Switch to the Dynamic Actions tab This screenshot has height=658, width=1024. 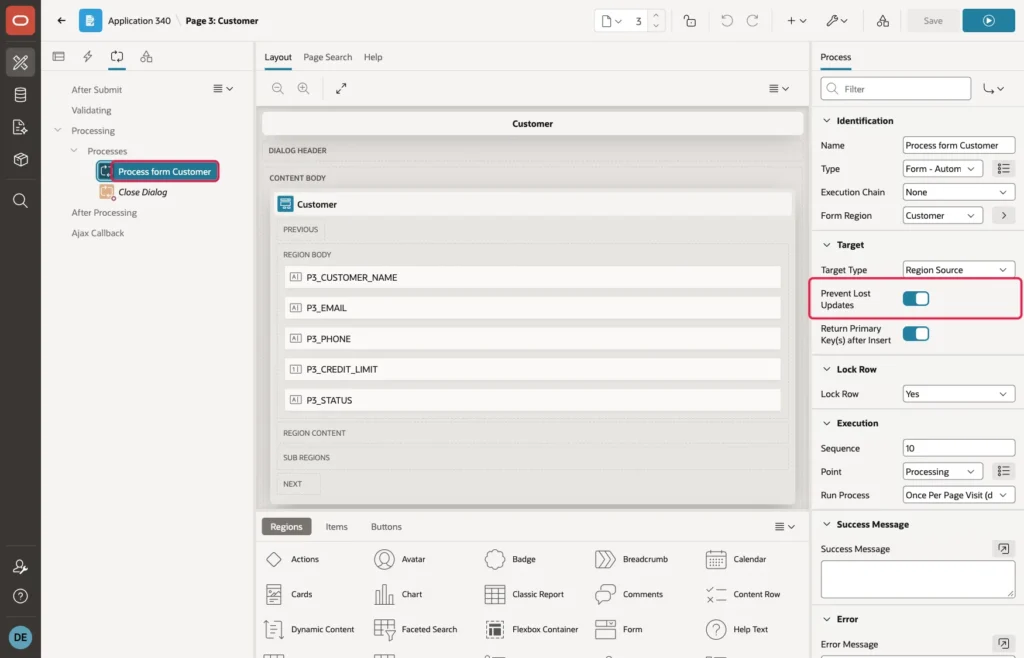88,57
